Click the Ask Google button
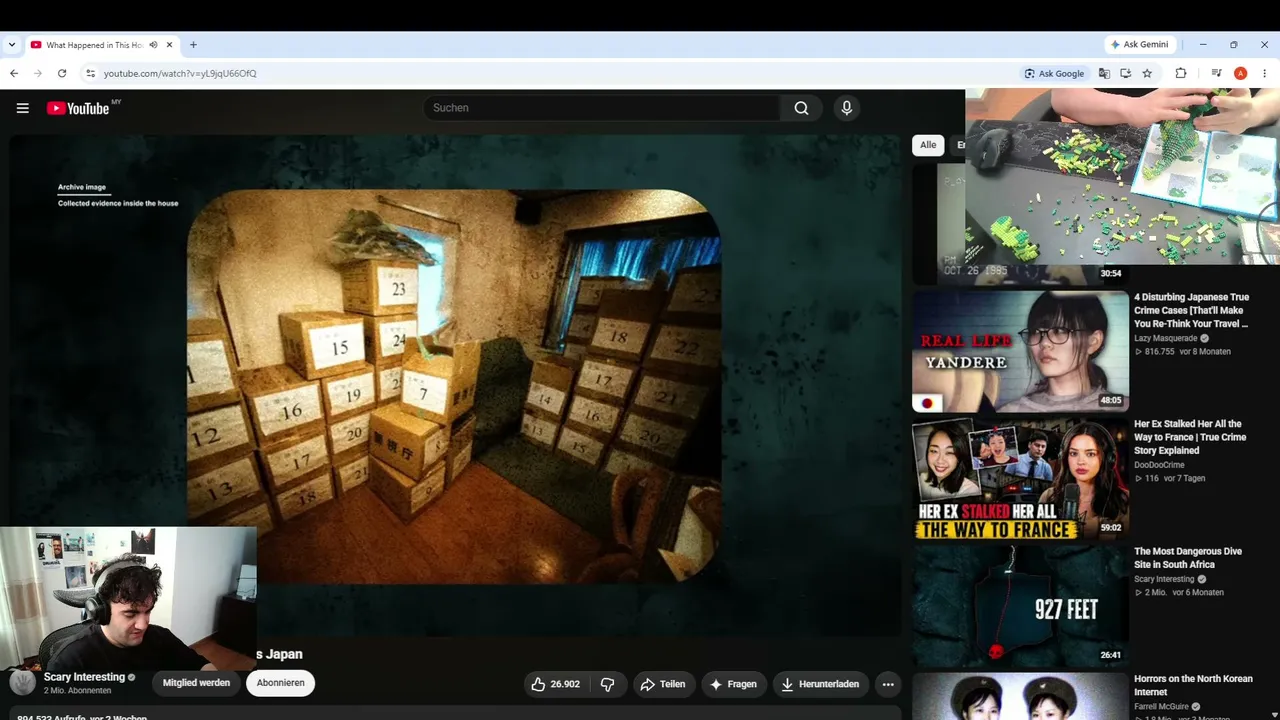The height and width of the screenshot is (720, 1280). click(1054, 73)
